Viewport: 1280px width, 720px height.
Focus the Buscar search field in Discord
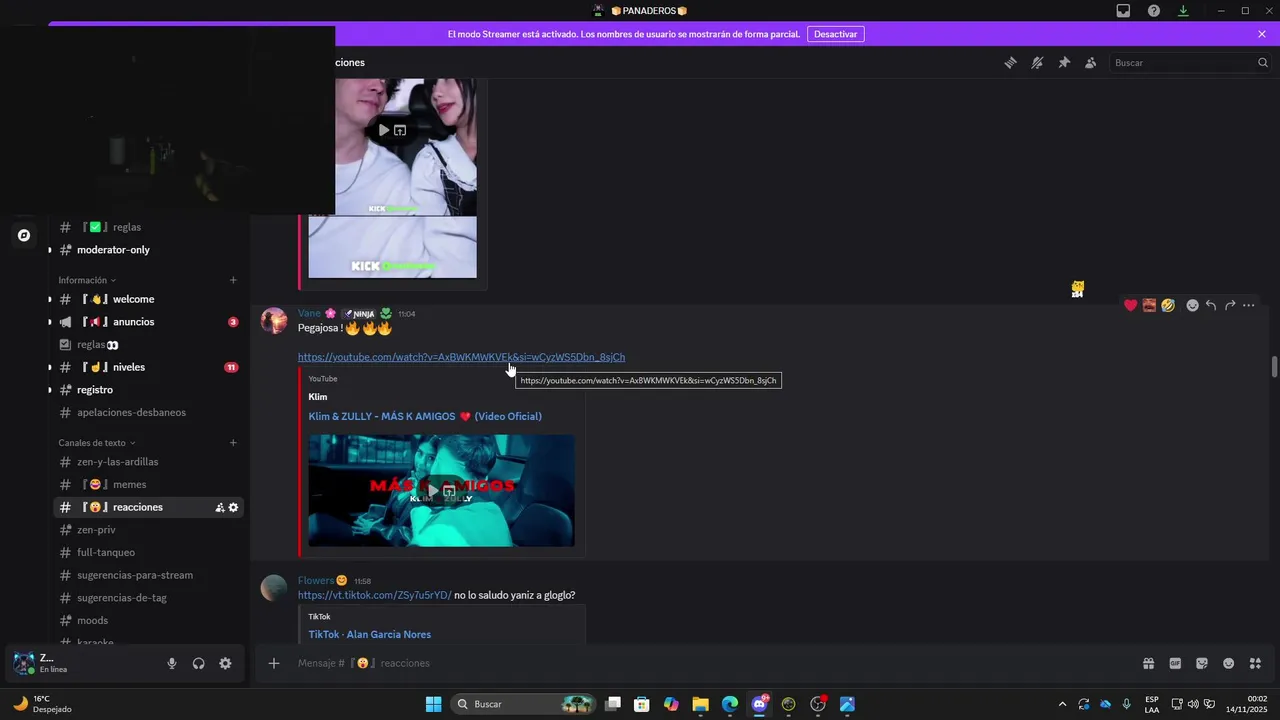pos(1190,62)
